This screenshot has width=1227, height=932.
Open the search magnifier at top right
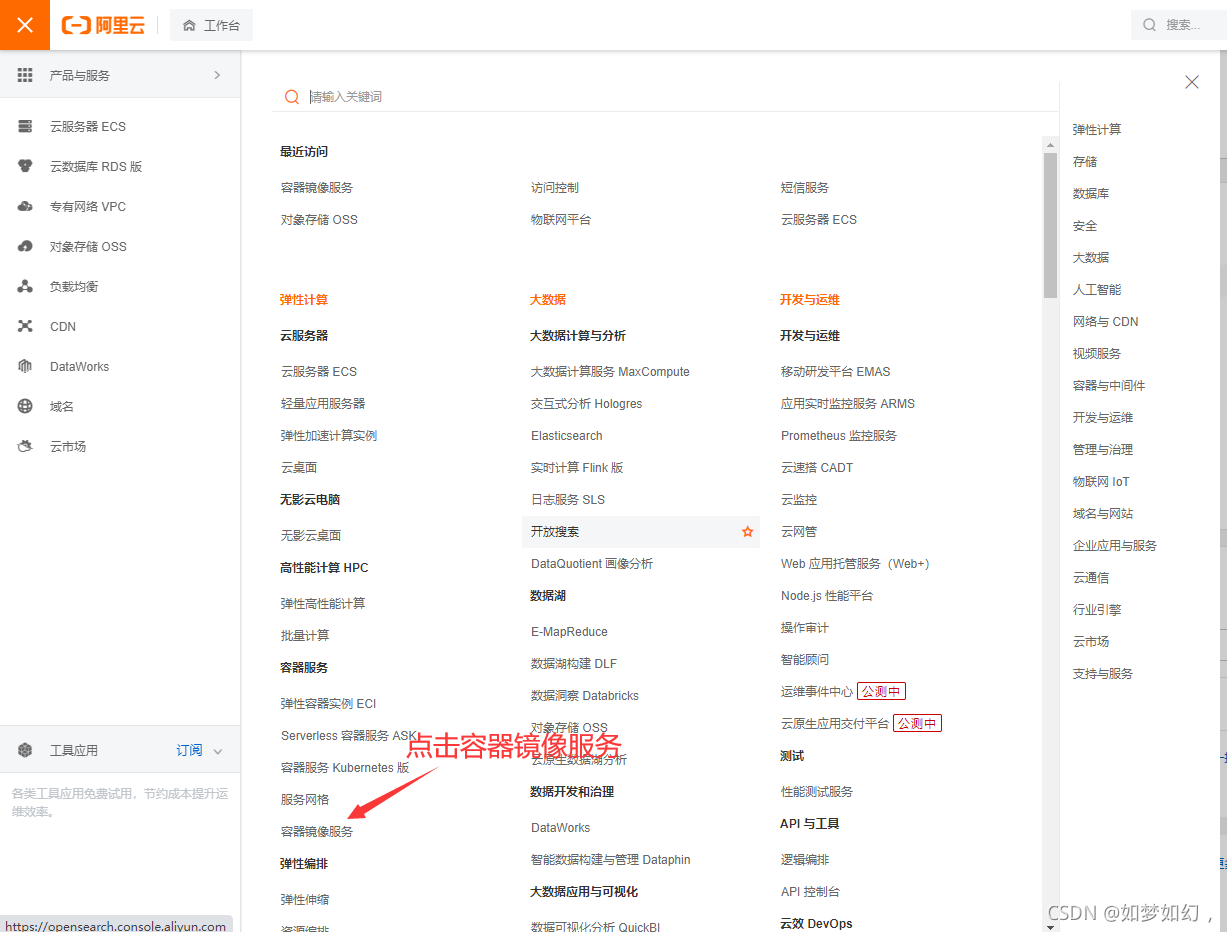[x=1149, y=25]
